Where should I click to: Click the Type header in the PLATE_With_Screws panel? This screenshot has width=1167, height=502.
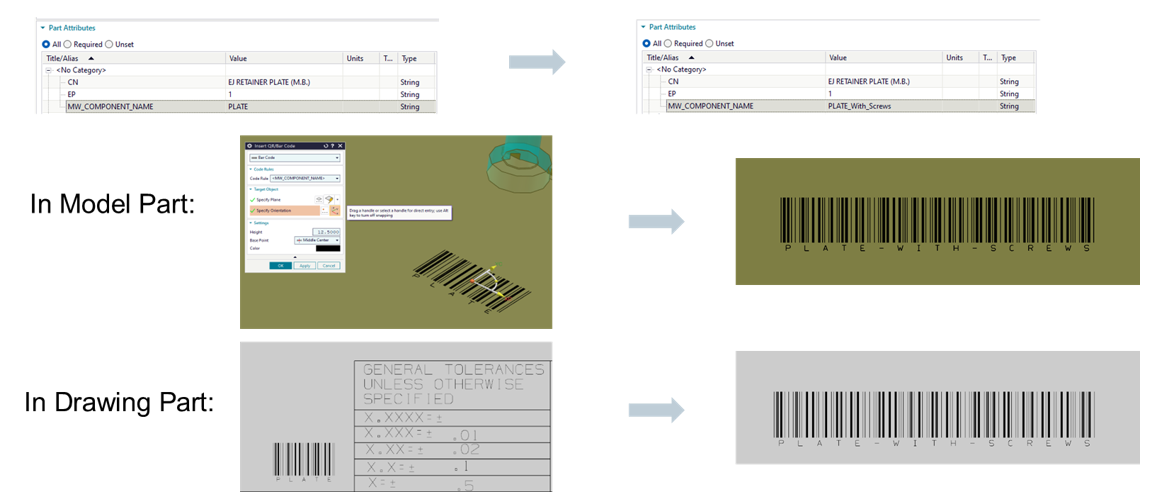1017,57
